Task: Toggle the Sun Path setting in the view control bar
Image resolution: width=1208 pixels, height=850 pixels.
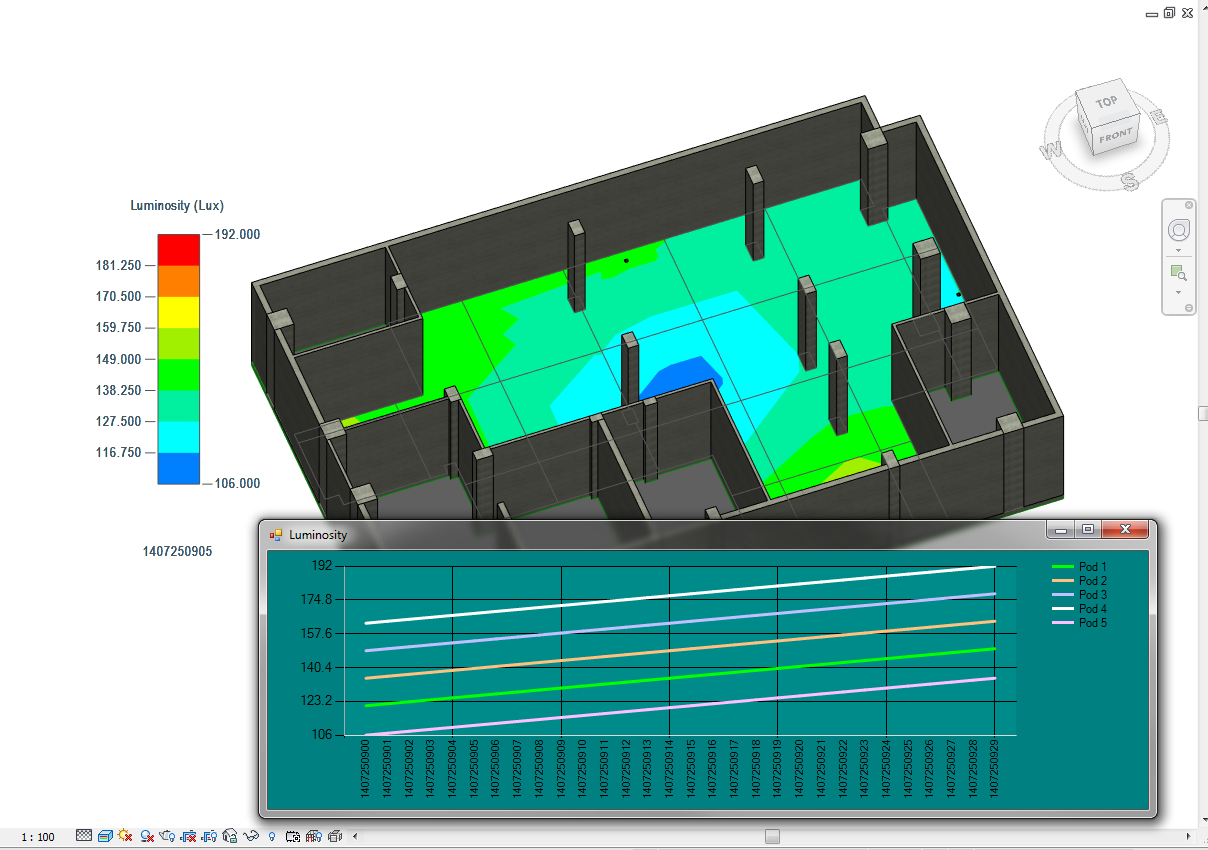Action: pos(124,835)
